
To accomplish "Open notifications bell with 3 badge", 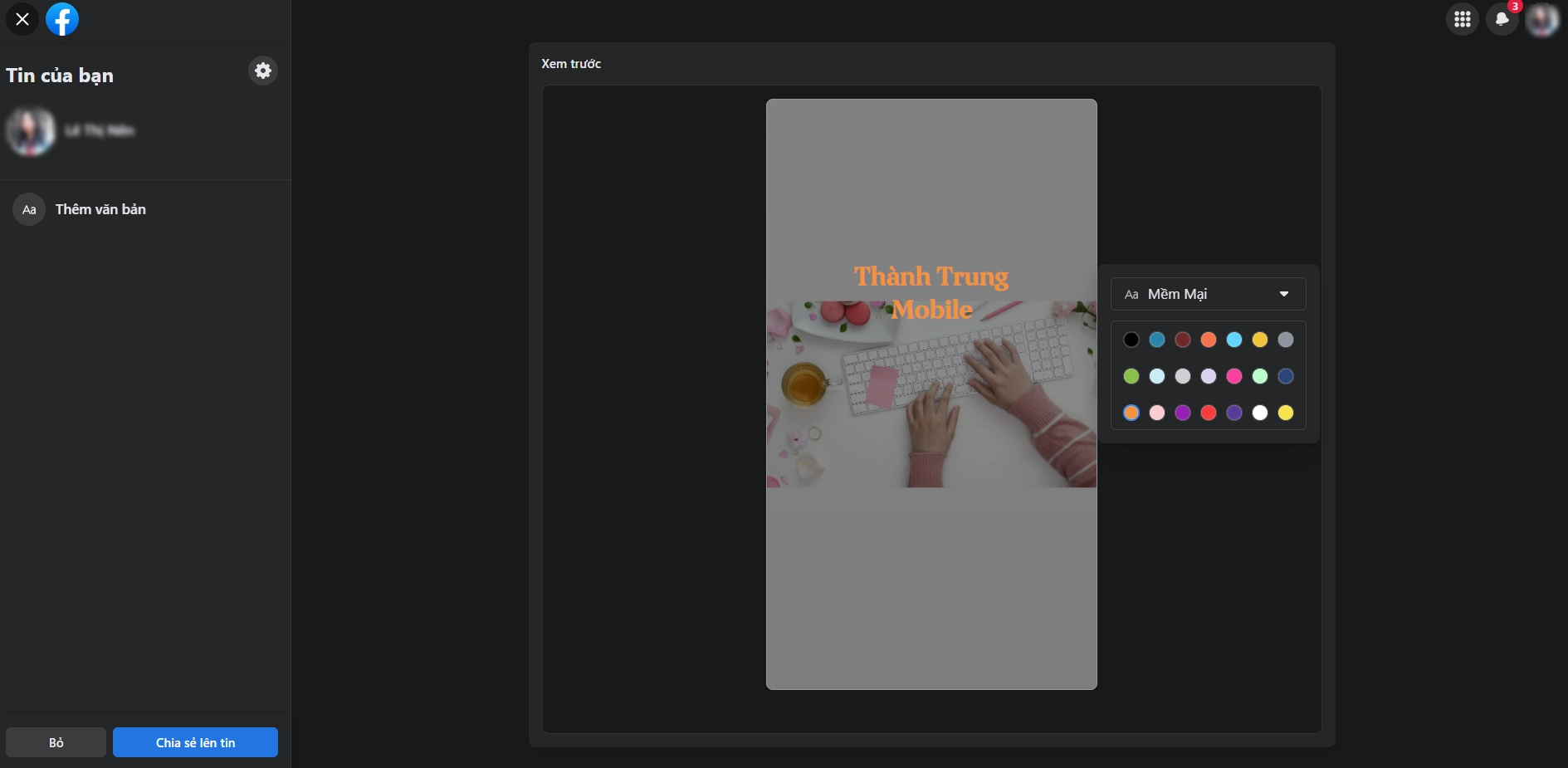I will click(x=1502, y=19).
